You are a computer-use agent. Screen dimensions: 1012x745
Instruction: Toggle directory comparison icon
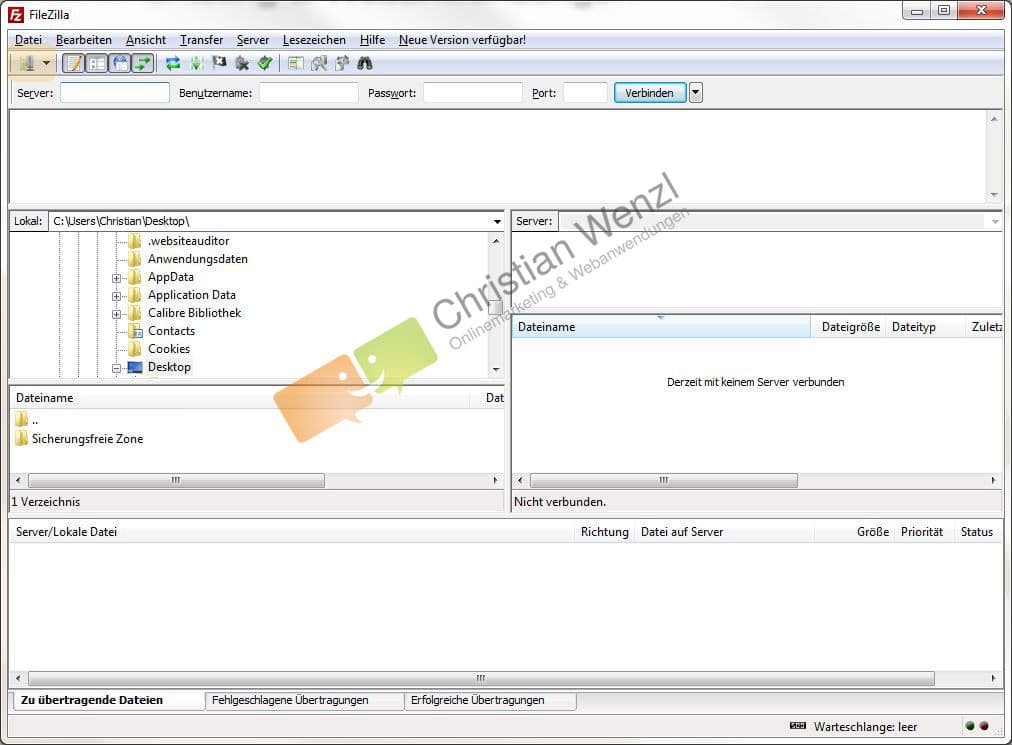(319, 63)
